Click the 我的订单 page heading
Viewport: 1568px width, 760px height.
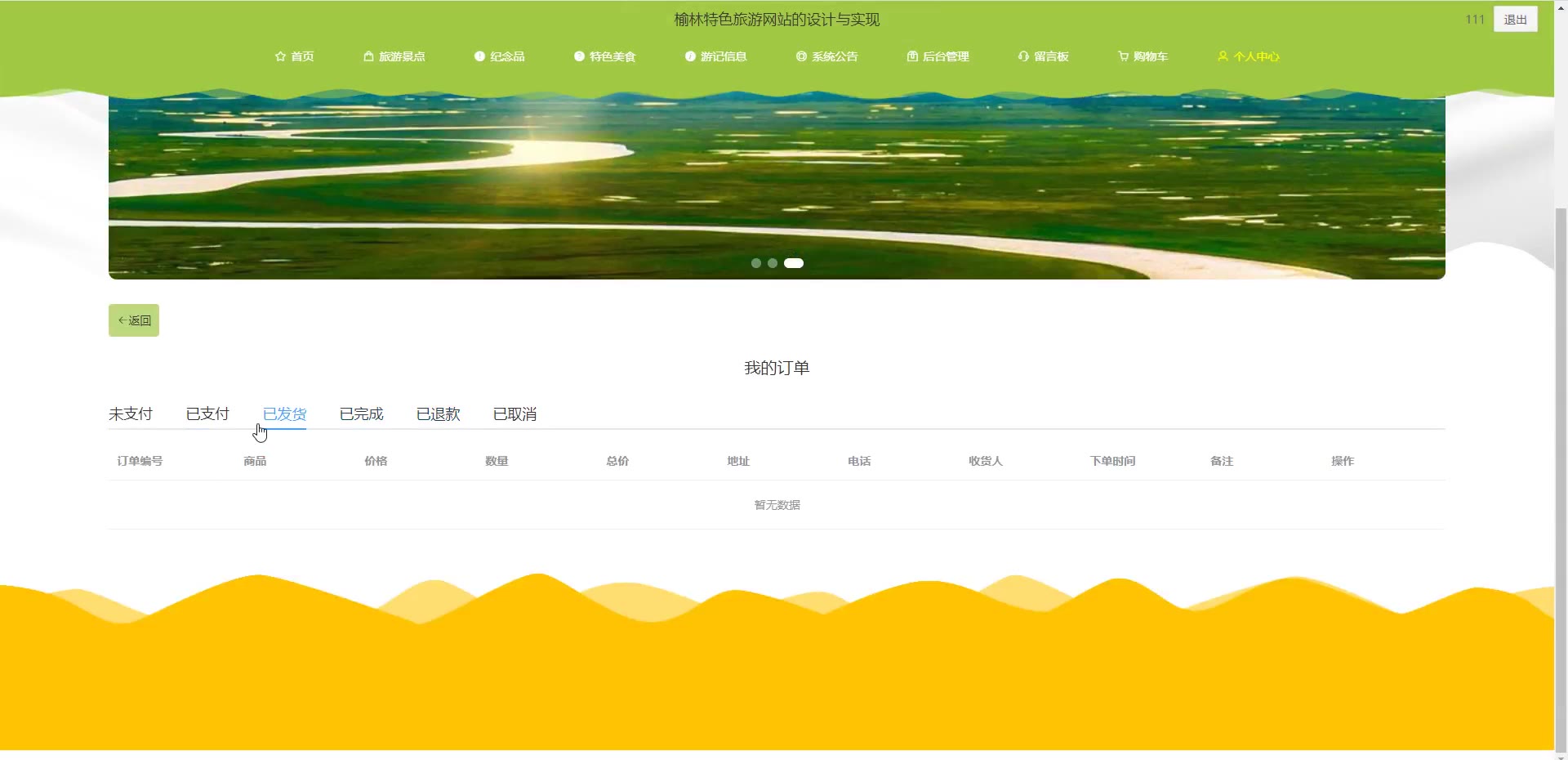click(777, 368)
